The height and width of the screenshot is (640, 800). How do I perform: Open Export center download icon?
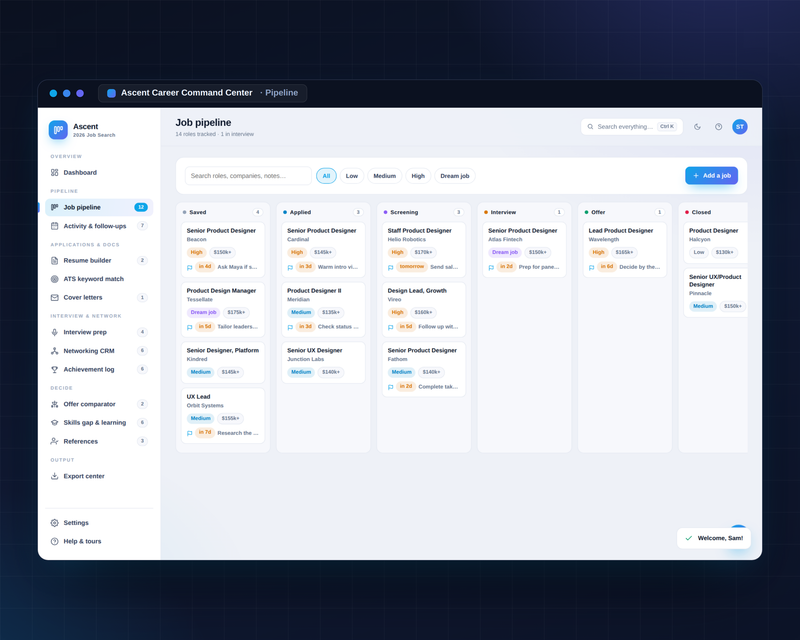pos(55,476)
